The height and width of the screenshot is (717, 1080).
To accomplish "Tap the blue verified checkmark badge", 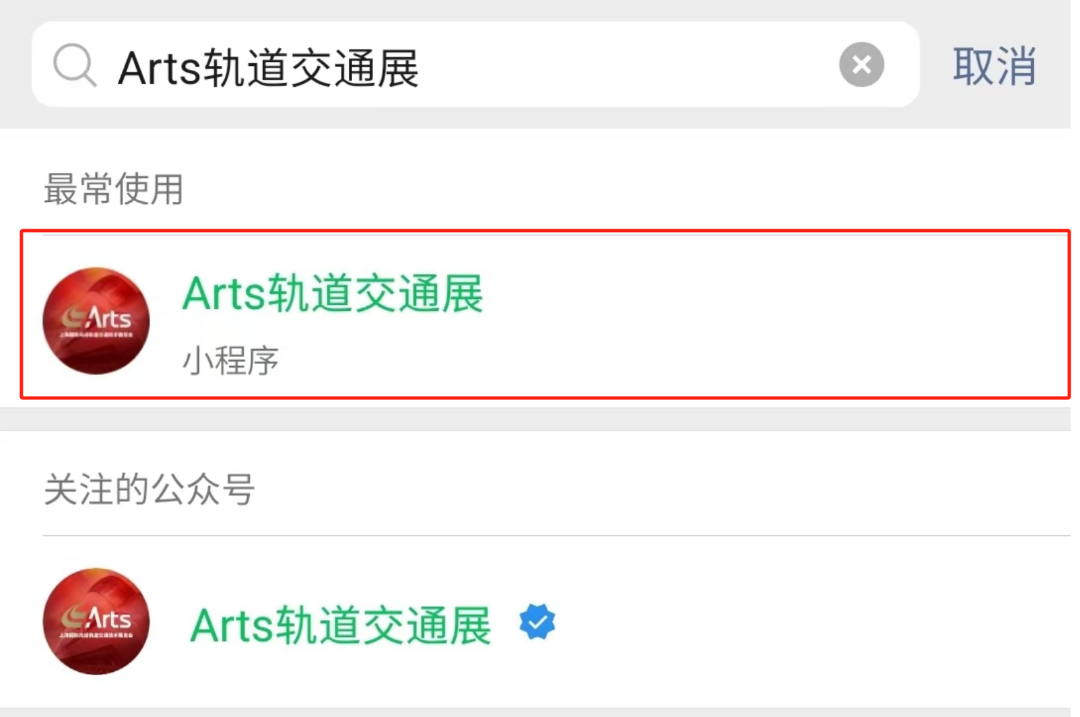I will [537, 622].
